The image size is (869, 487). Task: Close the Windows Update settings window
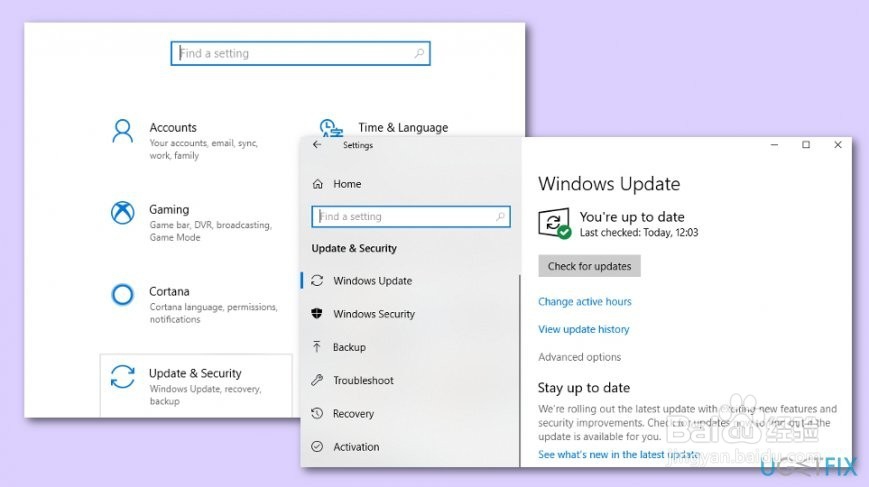(837, 145)
